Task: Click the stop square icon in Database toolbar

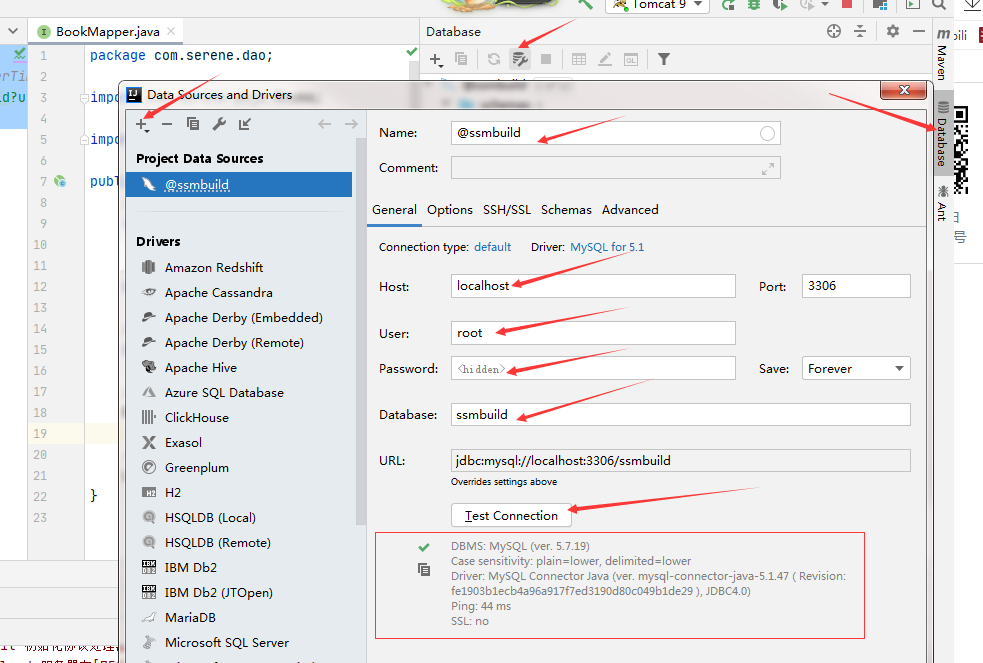Action: tap(546, 59)
